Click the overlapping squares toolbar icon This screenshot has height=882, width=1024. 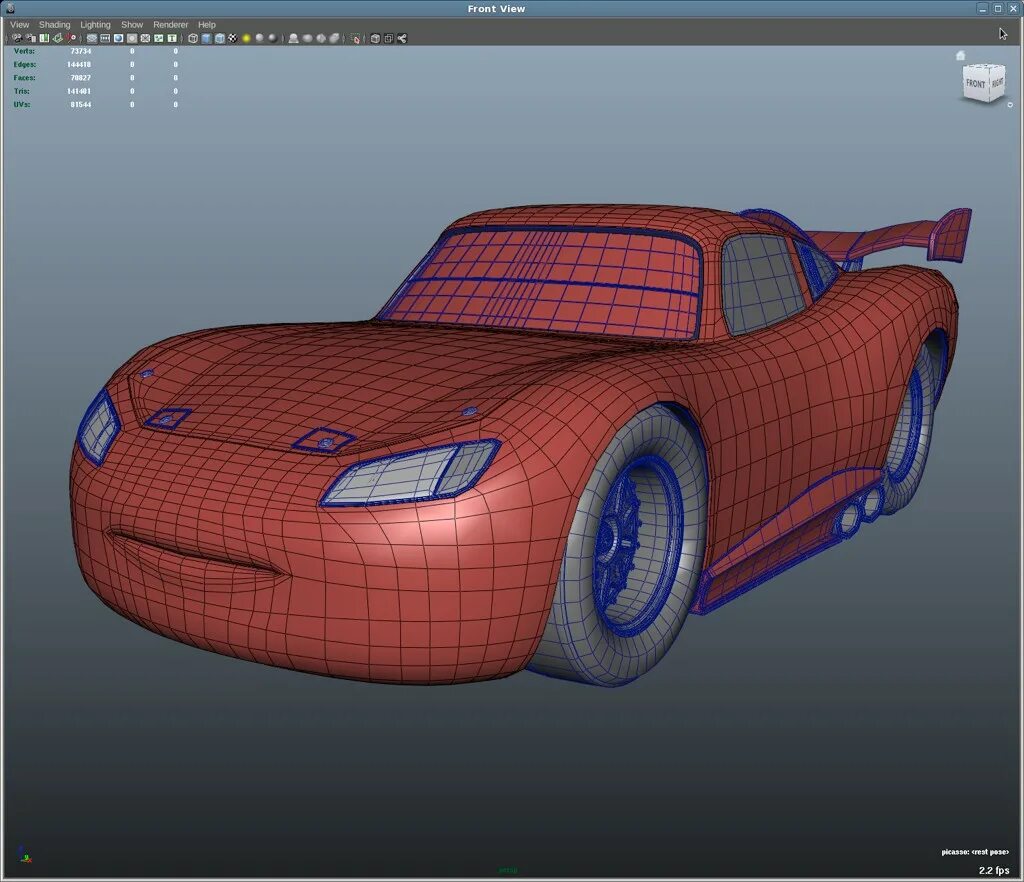[389, 39]
